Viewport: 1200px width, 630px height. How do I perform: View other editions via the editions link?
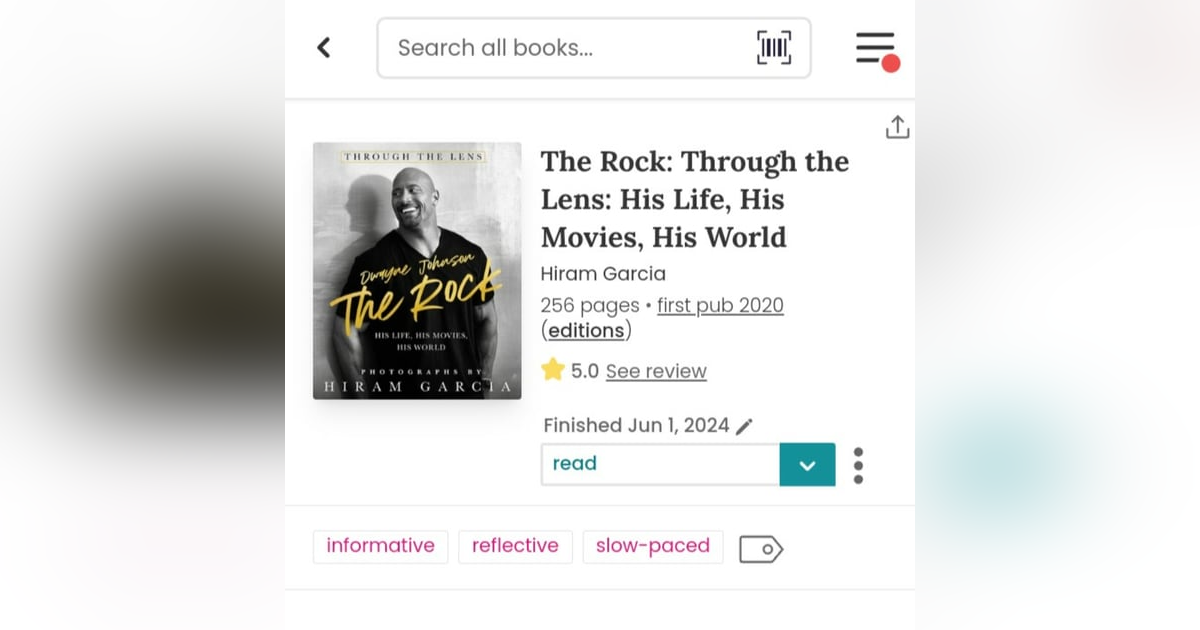(586, 330)
